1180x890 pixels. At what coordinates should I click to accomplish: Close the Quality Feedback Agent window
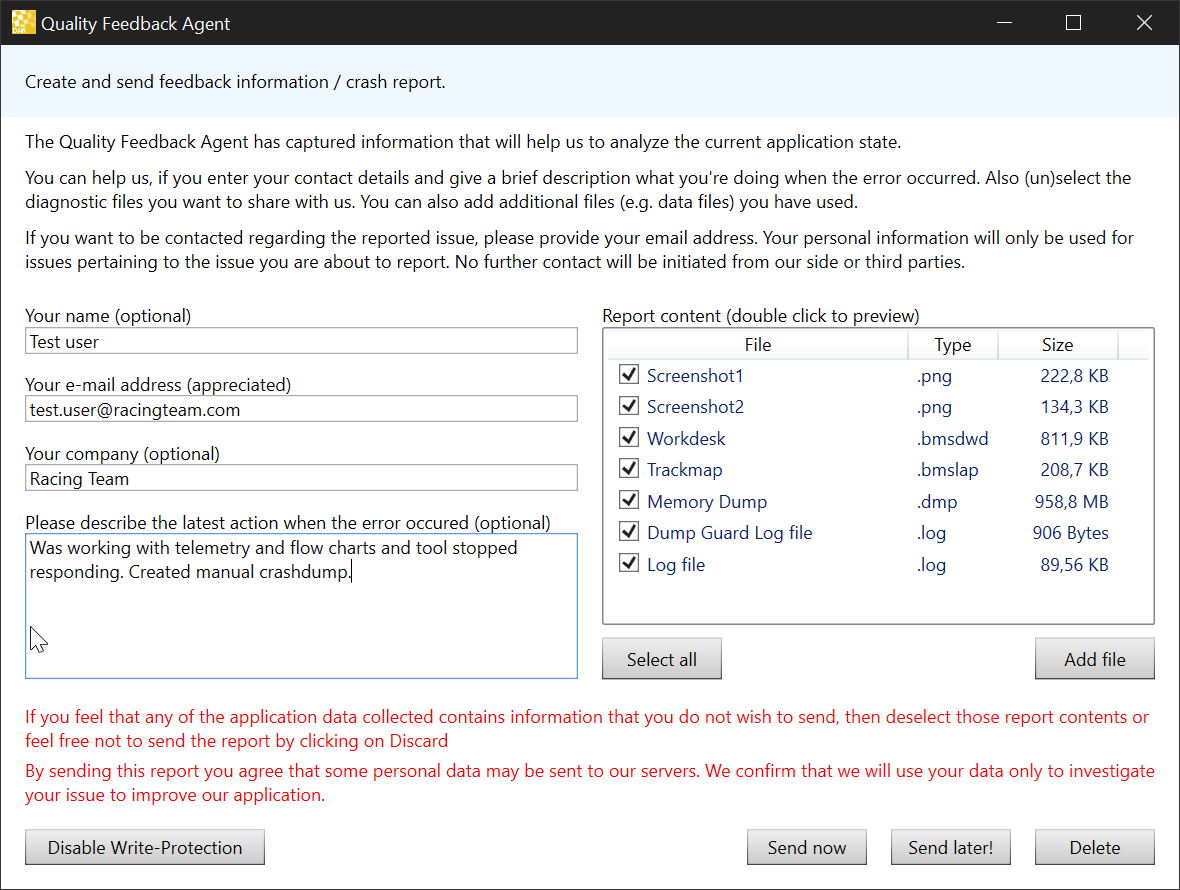pos(1144,23)
